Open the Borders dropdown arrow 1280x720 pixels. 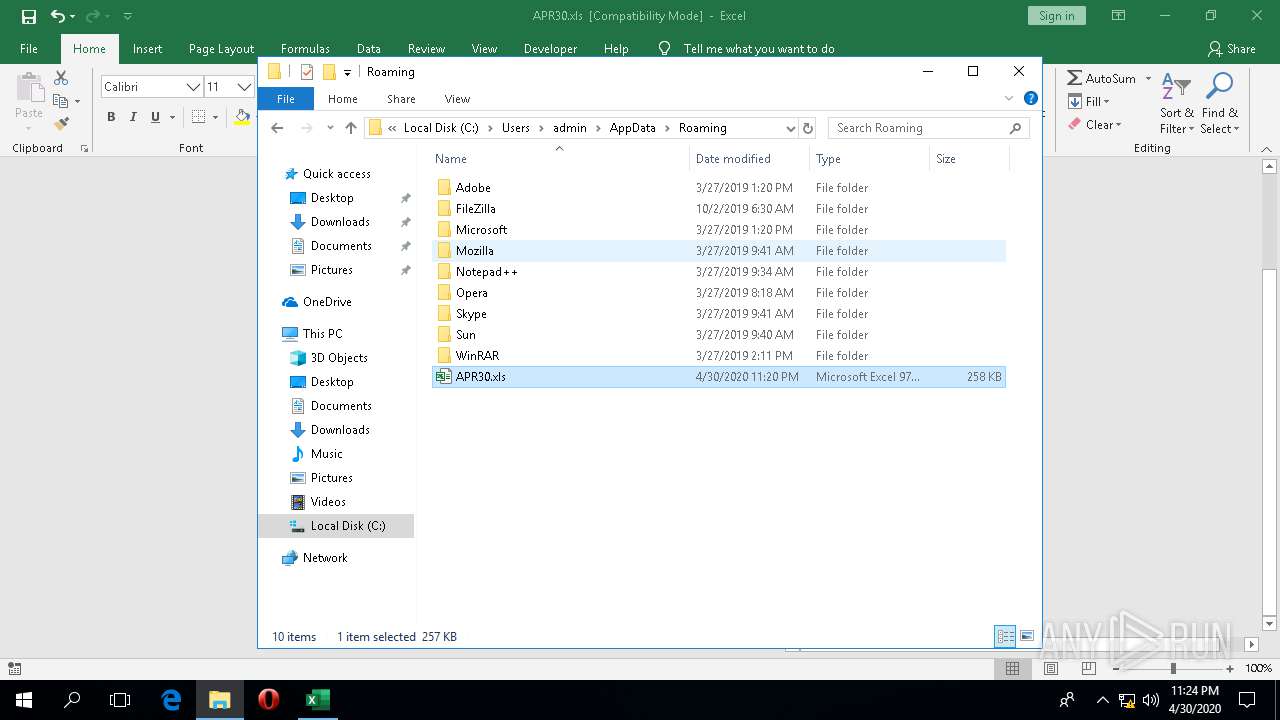pyautogui.click(x=215, y=117)
